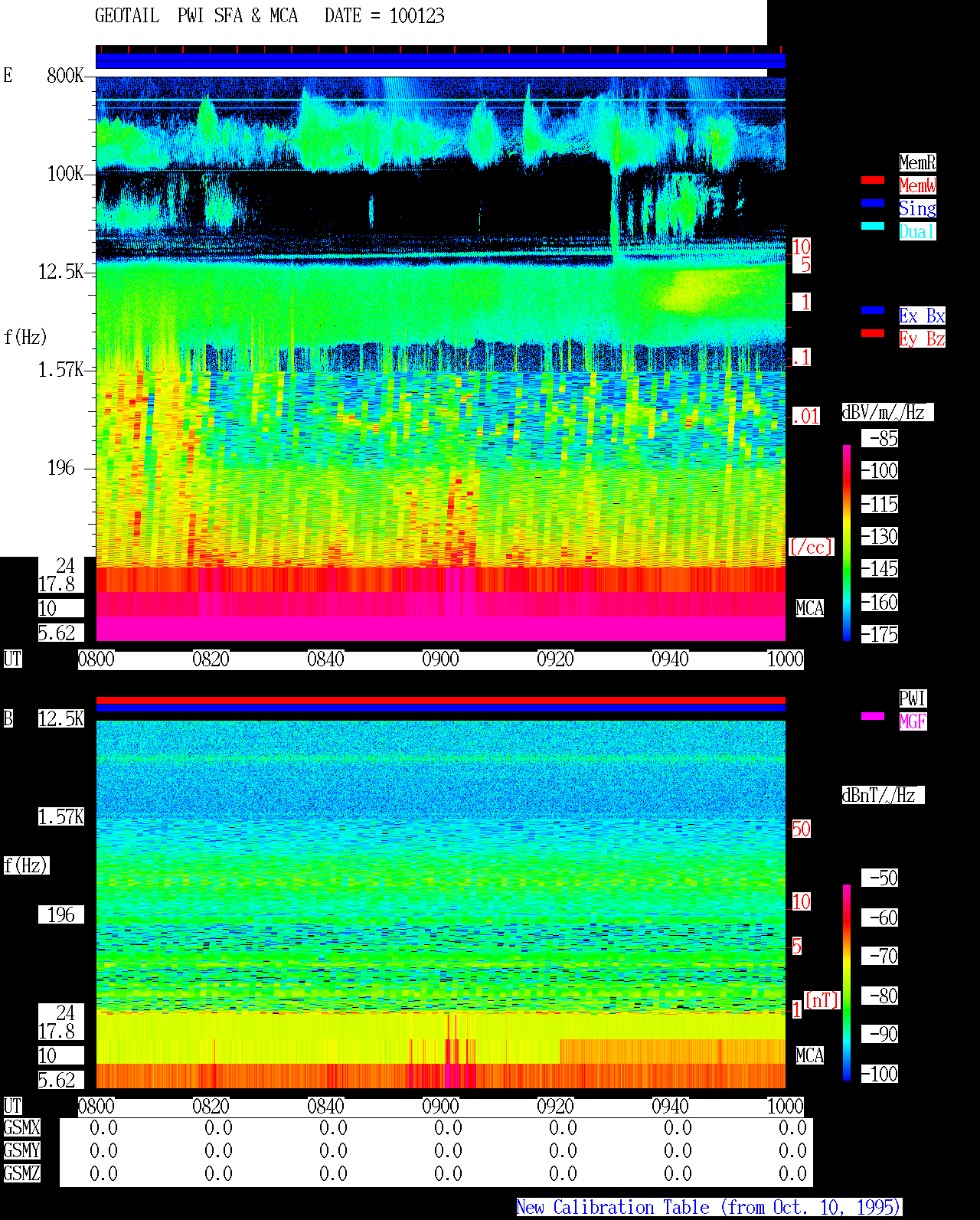The height and width of the screenshot is (1220, 980).
Task: Click the electric field color scale bar
Action: click(847, 542)
